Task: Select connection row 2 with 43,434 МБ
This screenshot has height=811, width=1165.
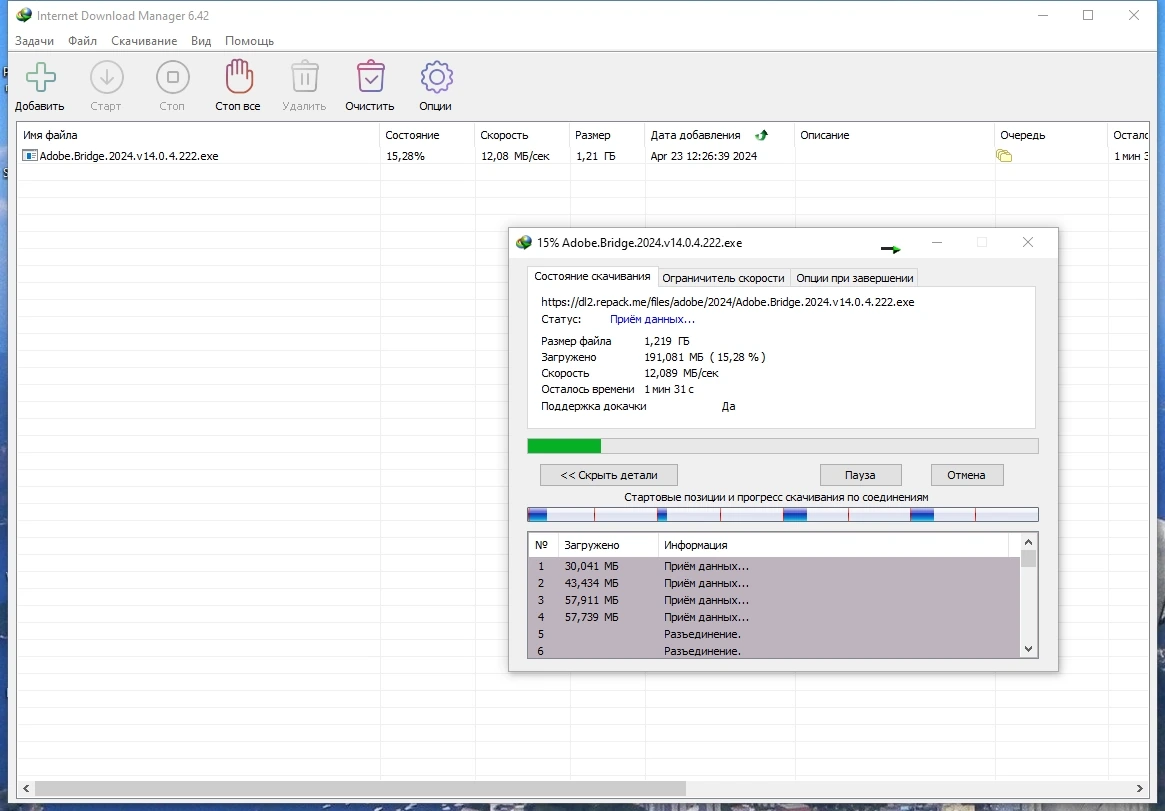Action: pyautogui.click(x=774, y=583)
